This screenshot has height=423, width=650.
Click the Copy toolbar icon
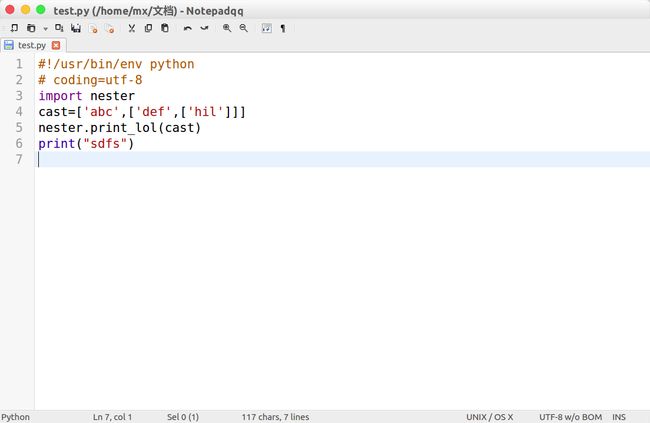[x=148, y=28]
